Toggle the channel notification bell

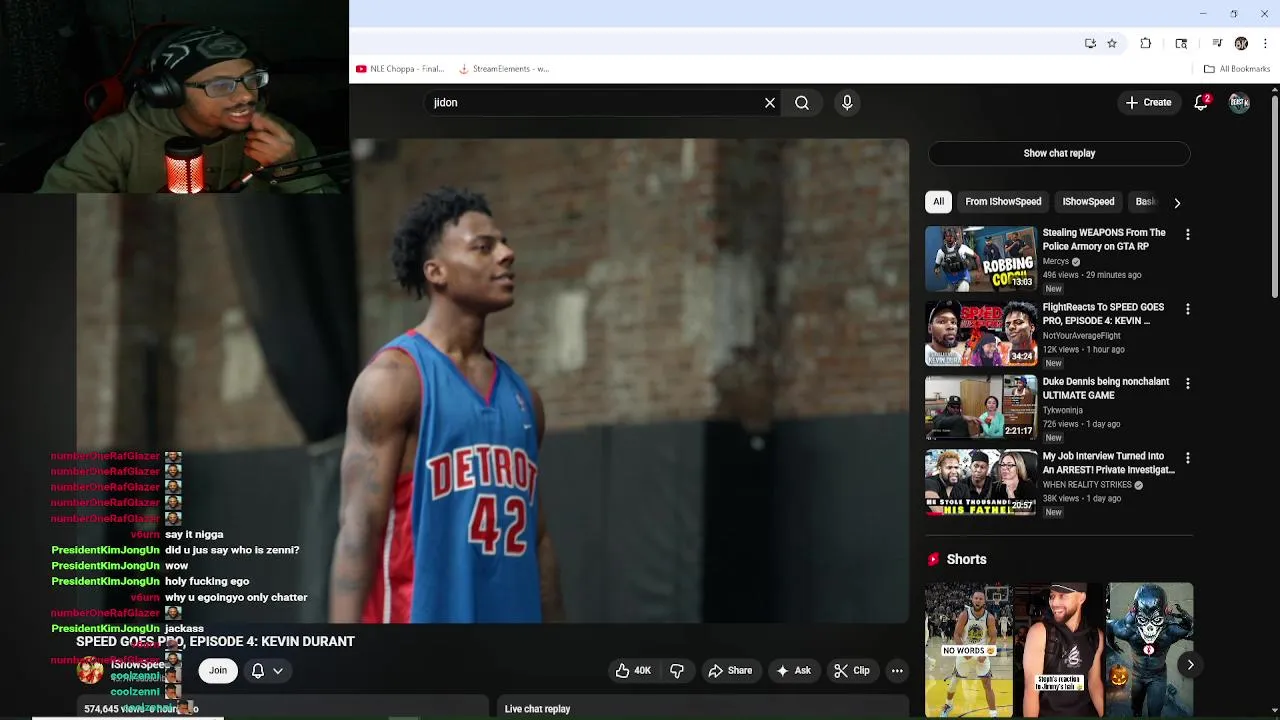tap(258, 671)
